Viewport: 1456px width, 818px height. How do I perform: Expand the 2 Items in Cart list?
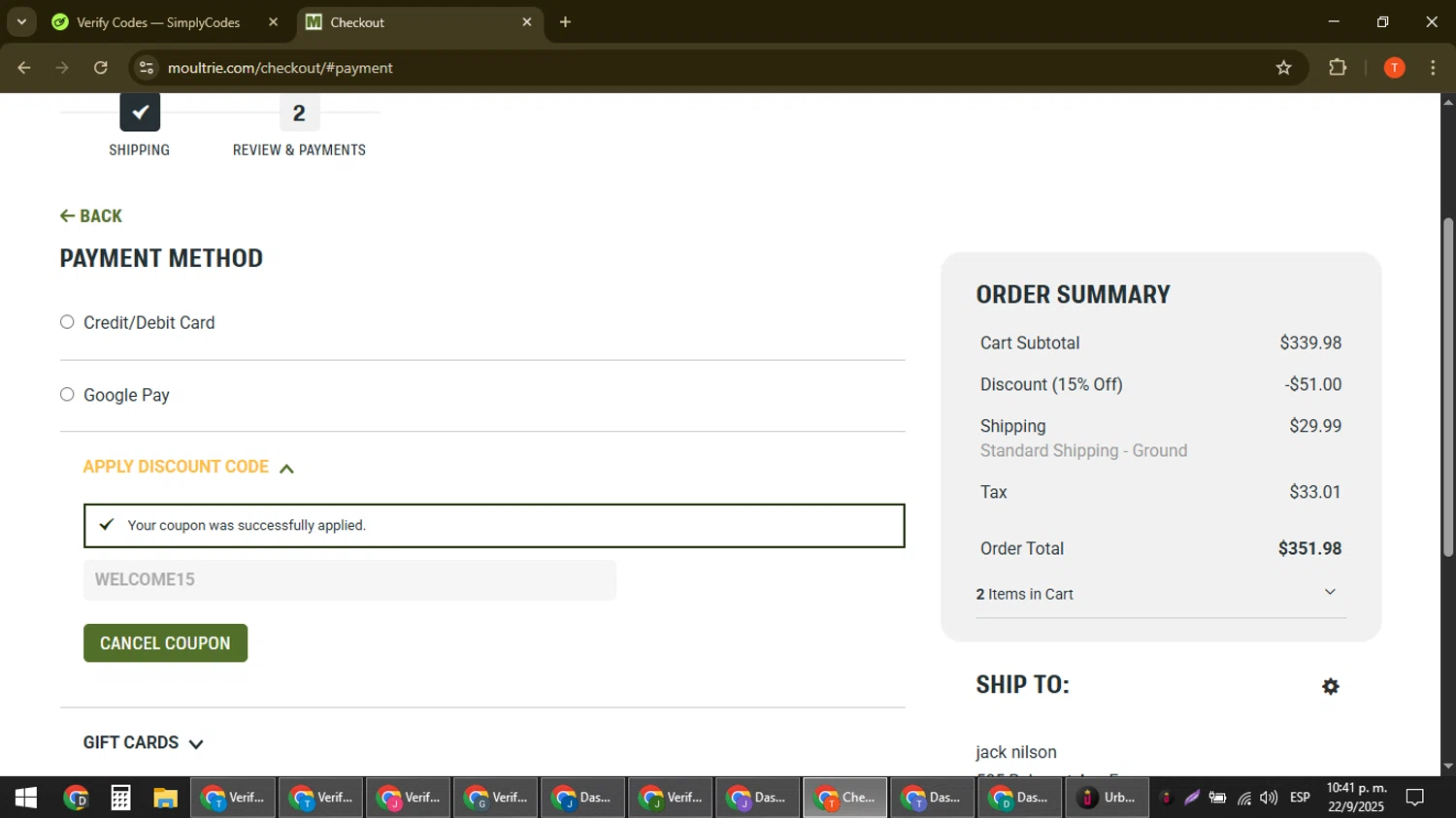tap(1330, 593)
